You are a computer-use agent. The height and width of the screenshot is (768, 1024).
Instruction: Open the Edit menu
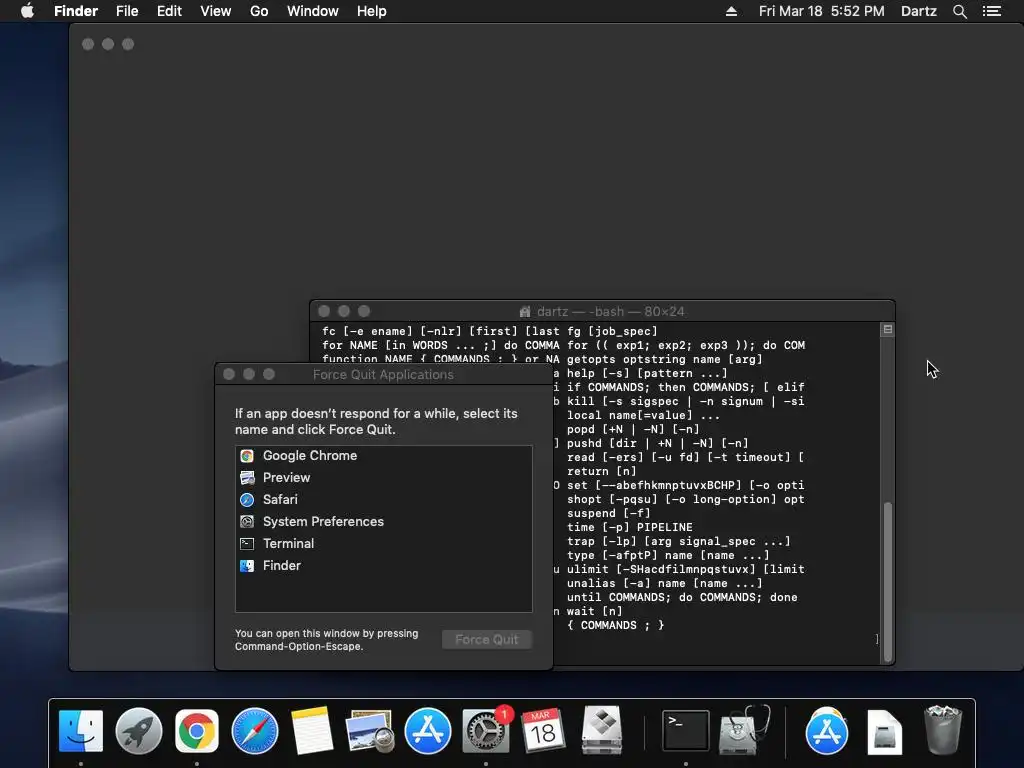coord(169,11)
